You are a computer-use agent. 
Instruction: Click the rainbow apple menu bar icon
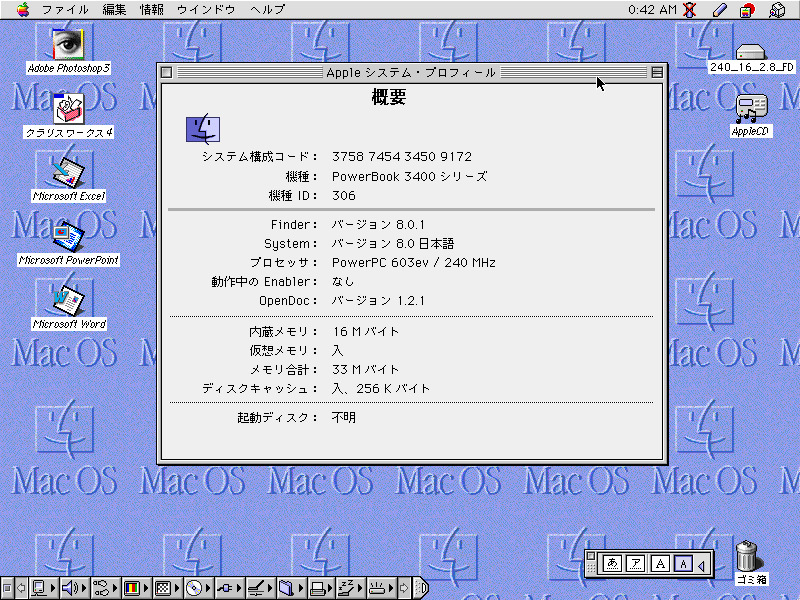click(747, 10)
